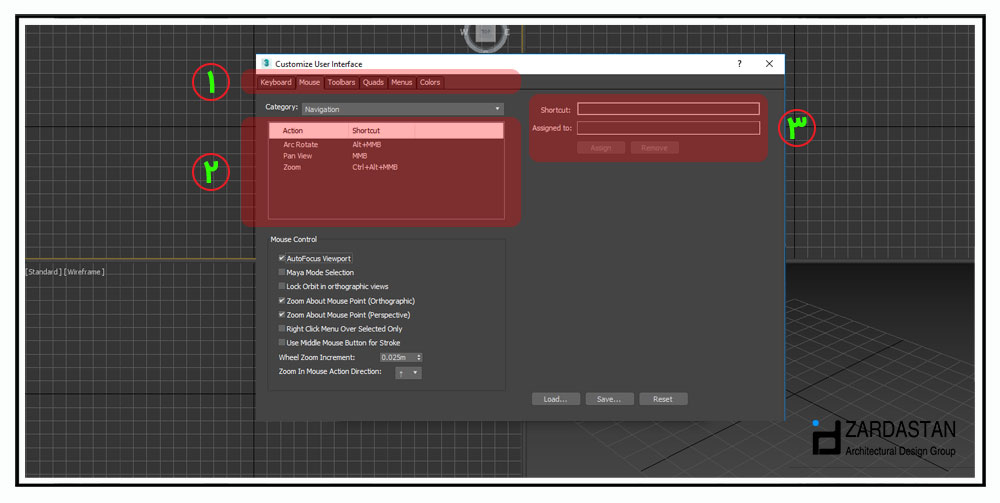Switch to the Keyboard tab
Screen dimensions: 1000x503
coord(276,82)
